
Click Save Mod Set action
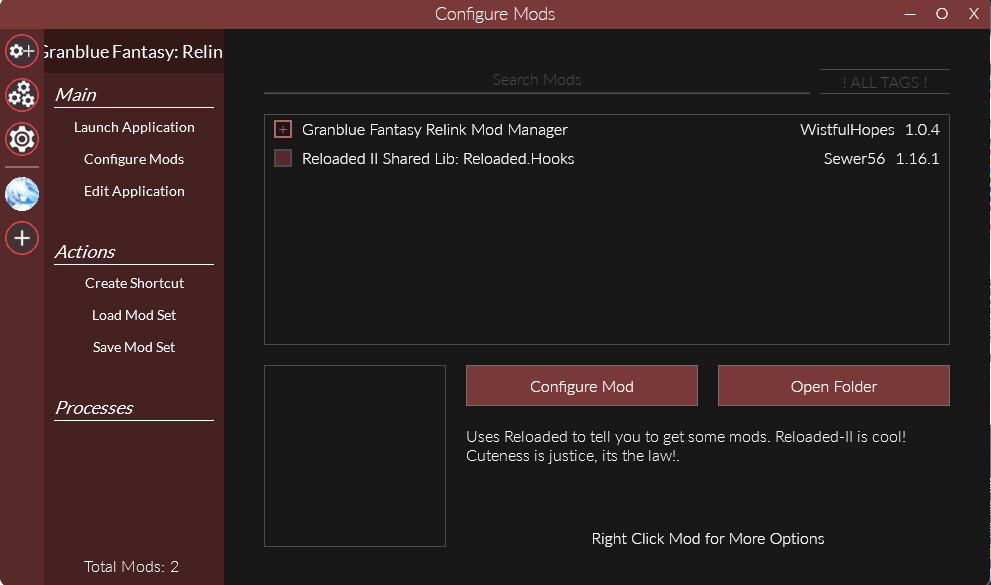134,347
